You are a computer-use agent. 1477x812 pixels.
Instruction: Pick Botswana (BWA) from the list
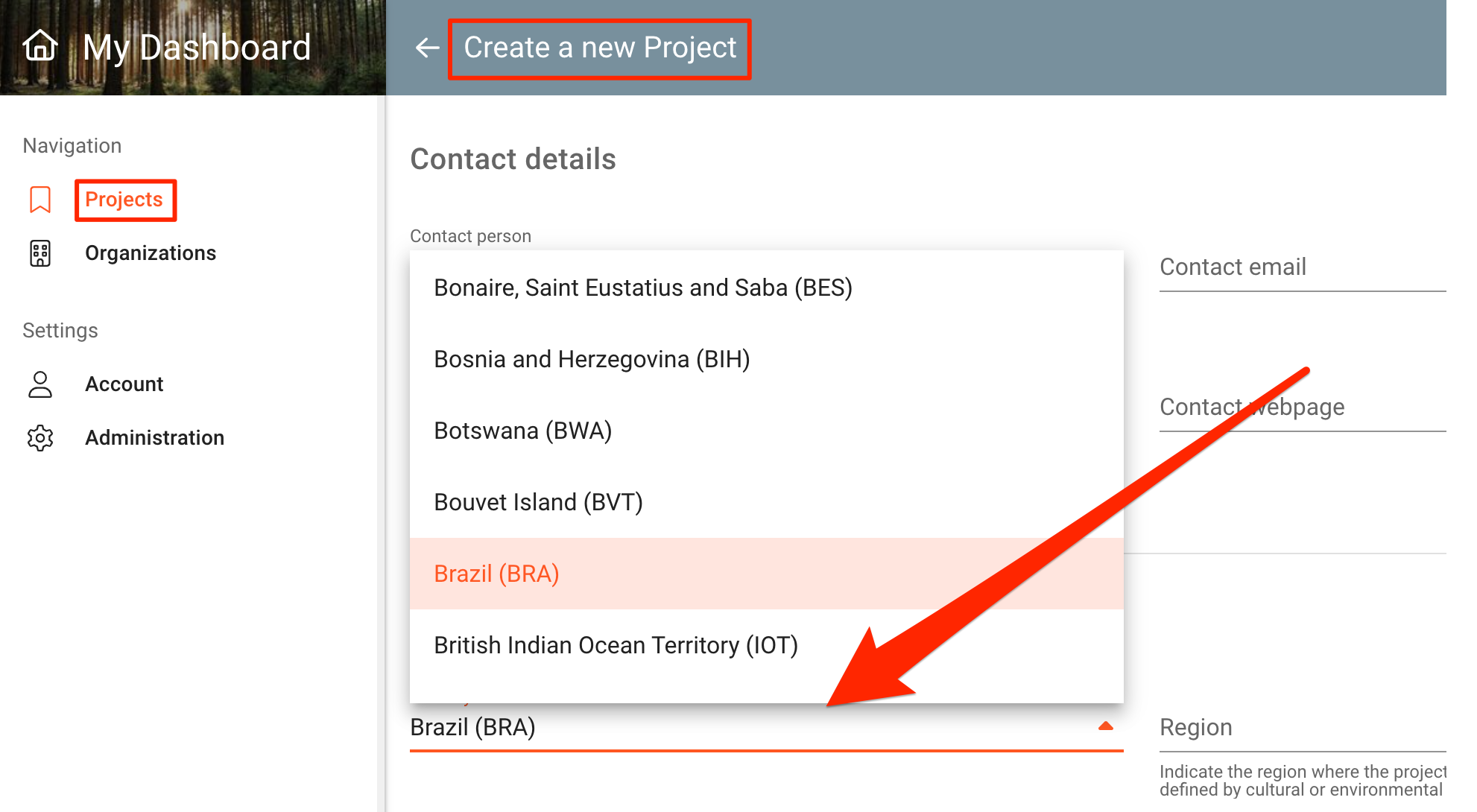point(522,431)
